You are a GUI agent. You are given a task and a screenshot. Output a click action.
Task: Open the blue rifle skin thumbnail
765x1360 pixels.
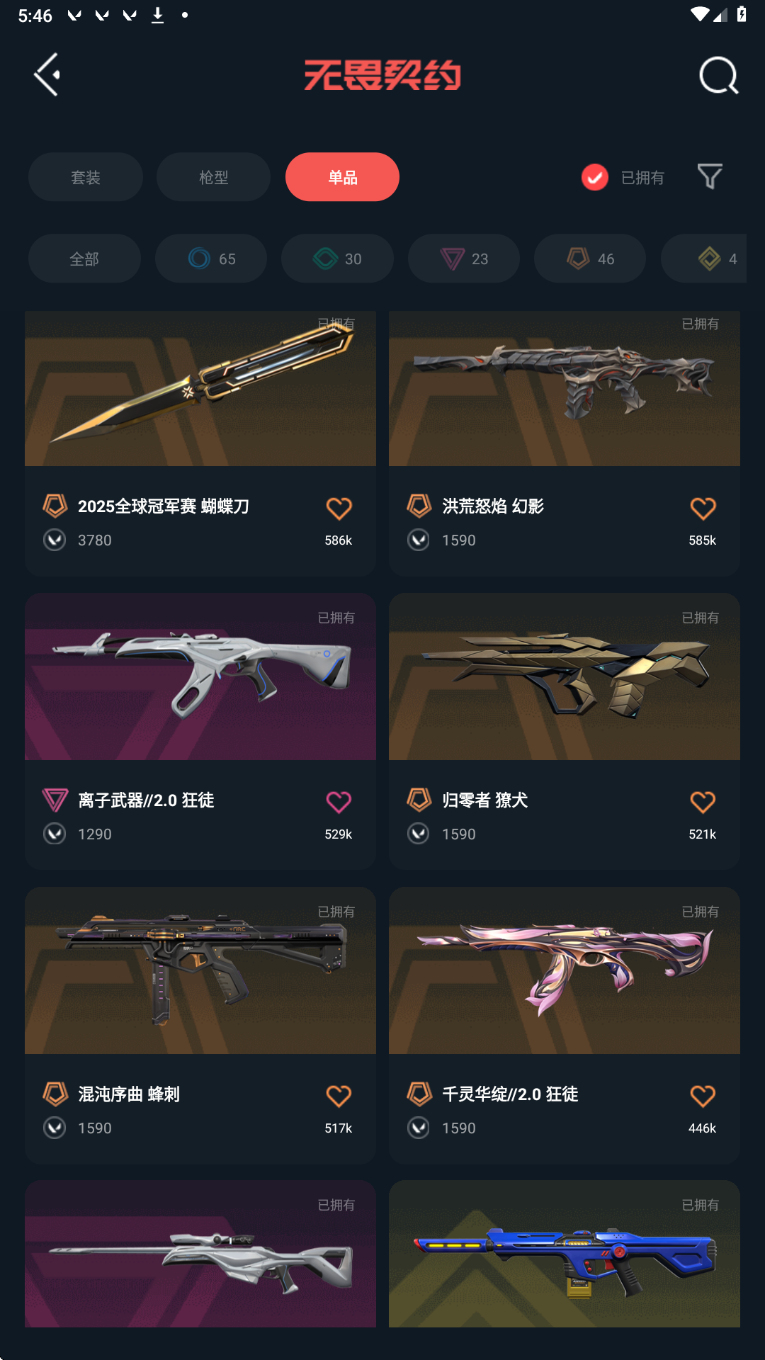point(564,1254)
